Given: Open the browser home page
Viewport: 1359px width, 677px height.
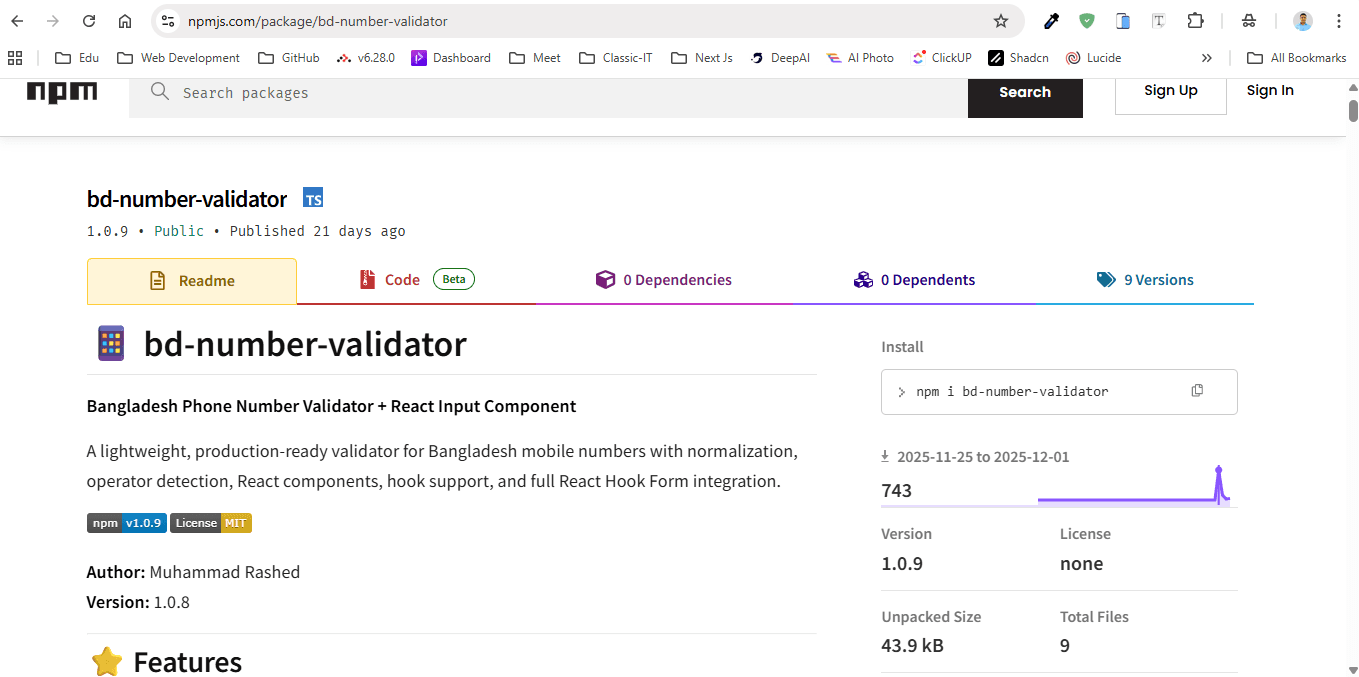Looking at the screenshot, I should [125, 21].
